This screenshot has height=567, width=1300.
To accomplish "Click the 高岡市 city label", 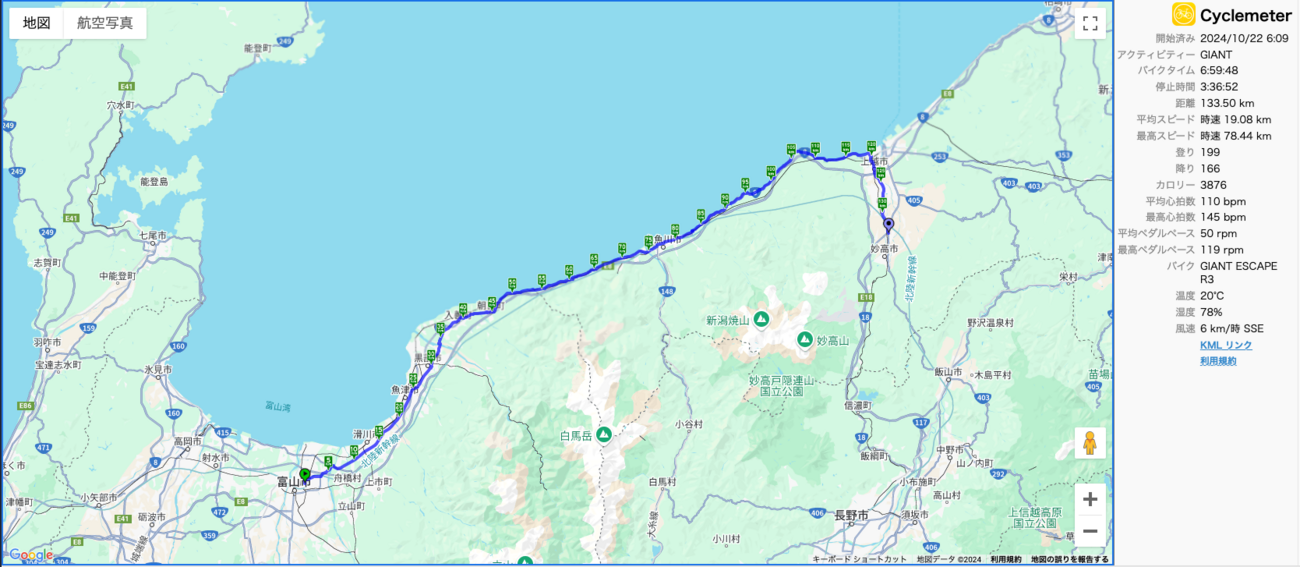I will [x=187, y=441].
